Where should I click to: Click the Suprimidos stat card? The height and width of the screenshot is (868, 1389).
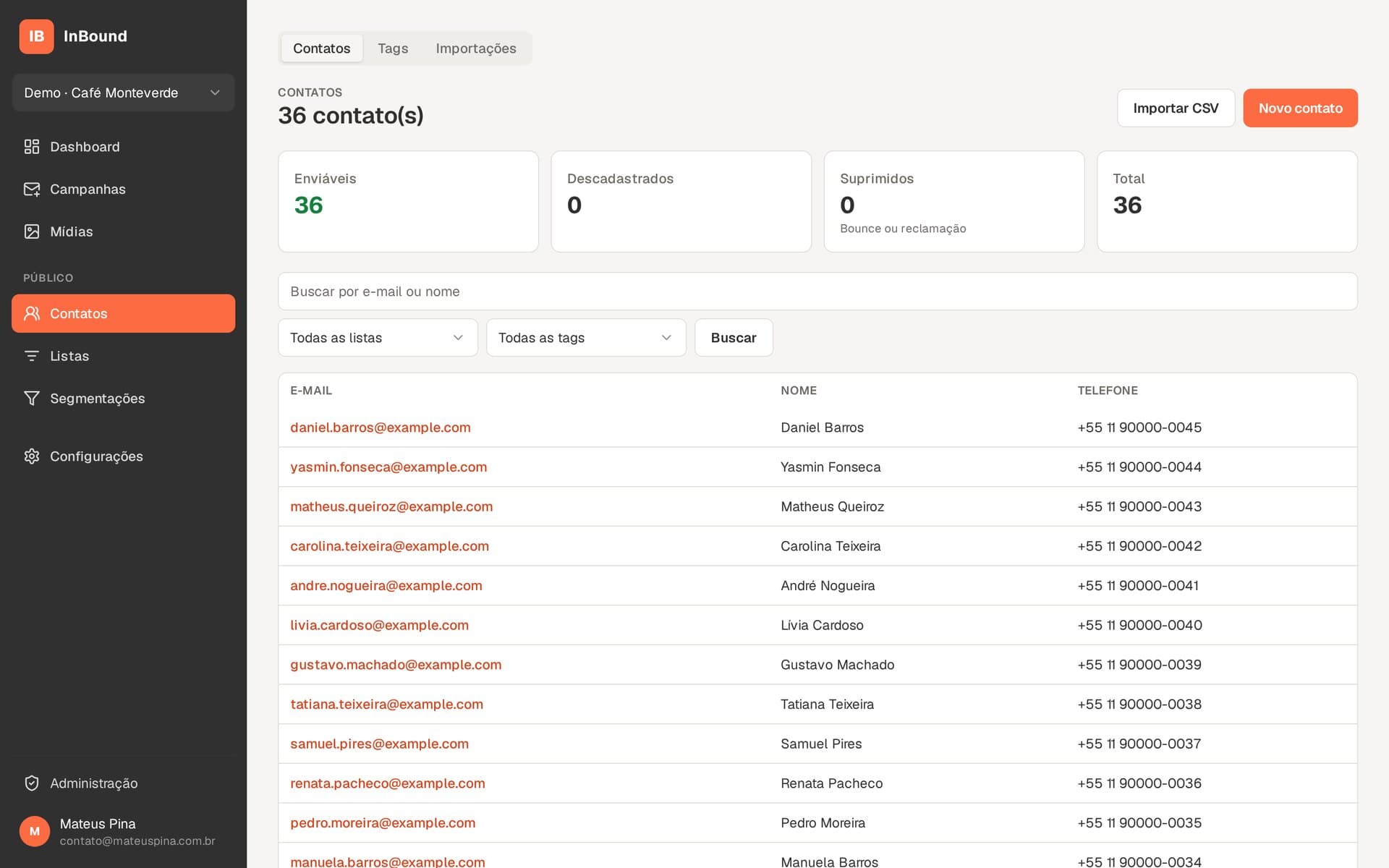(954, 202)
